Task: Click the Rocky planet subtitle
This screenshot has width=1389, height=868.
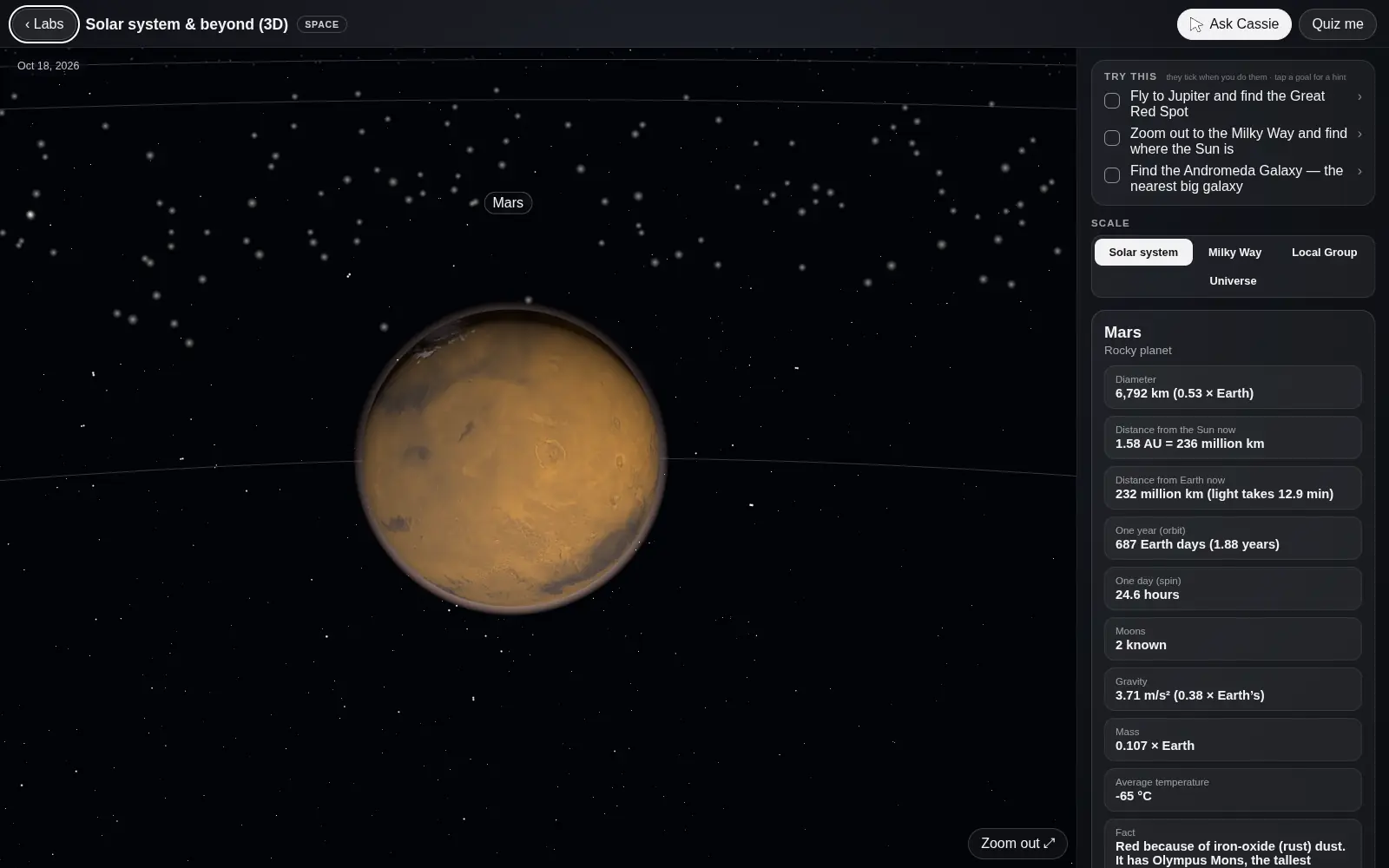Action: point(1137,351)
